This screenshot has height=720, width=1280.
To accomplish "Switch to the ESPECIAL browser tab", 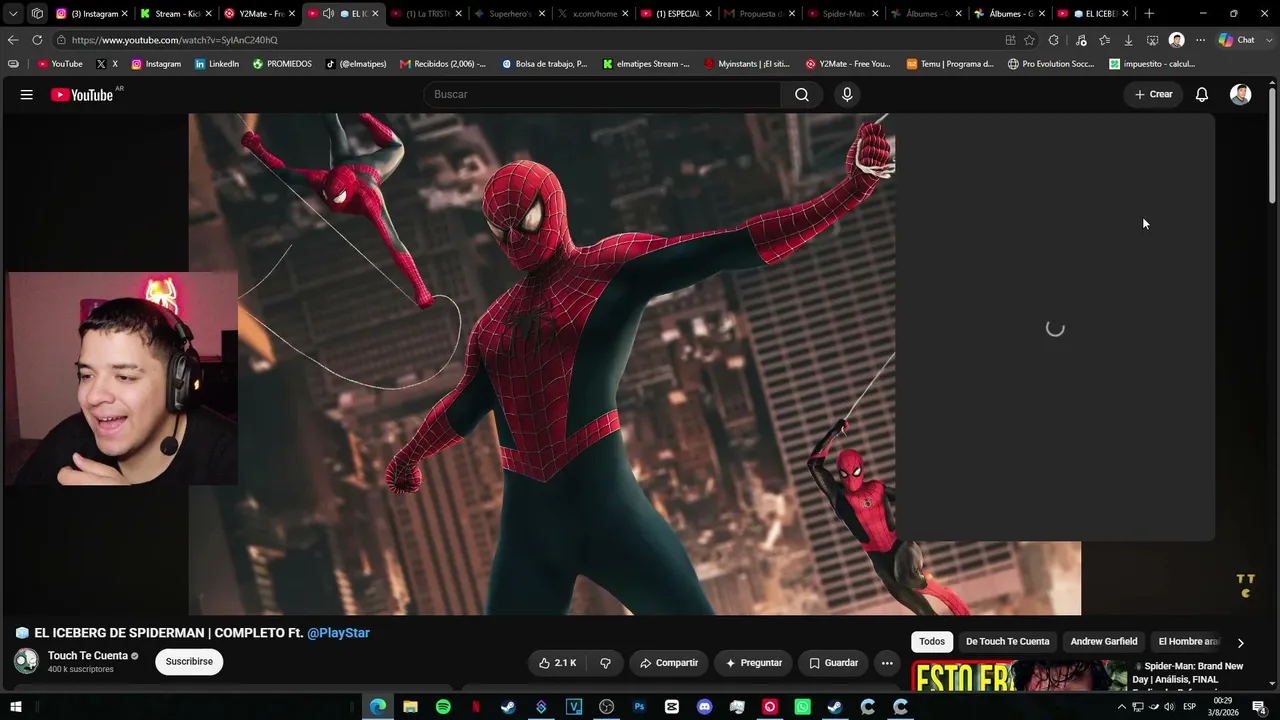I will (x=677, y=14).
